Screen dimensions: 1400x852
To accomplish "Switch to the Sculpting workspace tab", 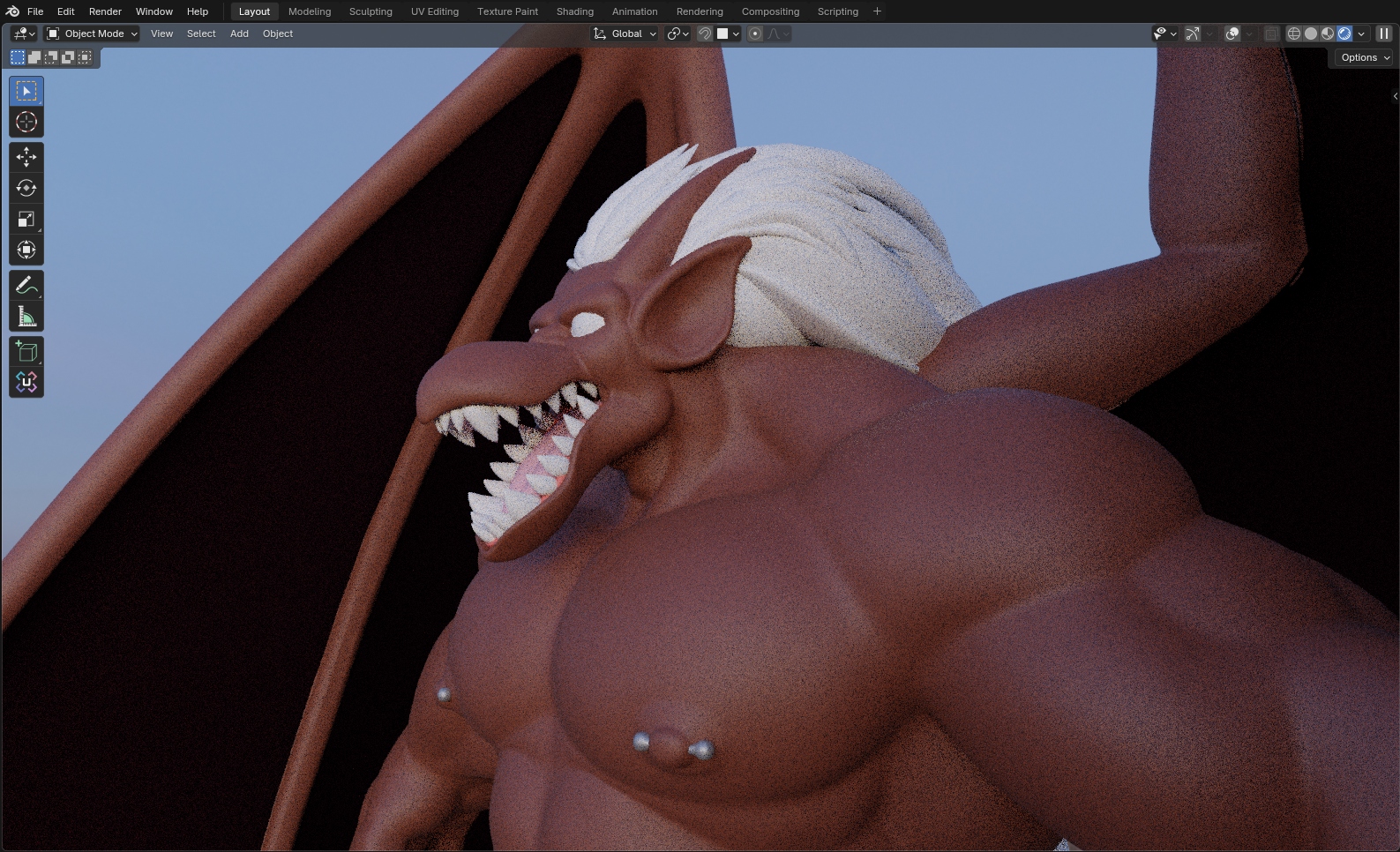I will [x=371, y=11].
